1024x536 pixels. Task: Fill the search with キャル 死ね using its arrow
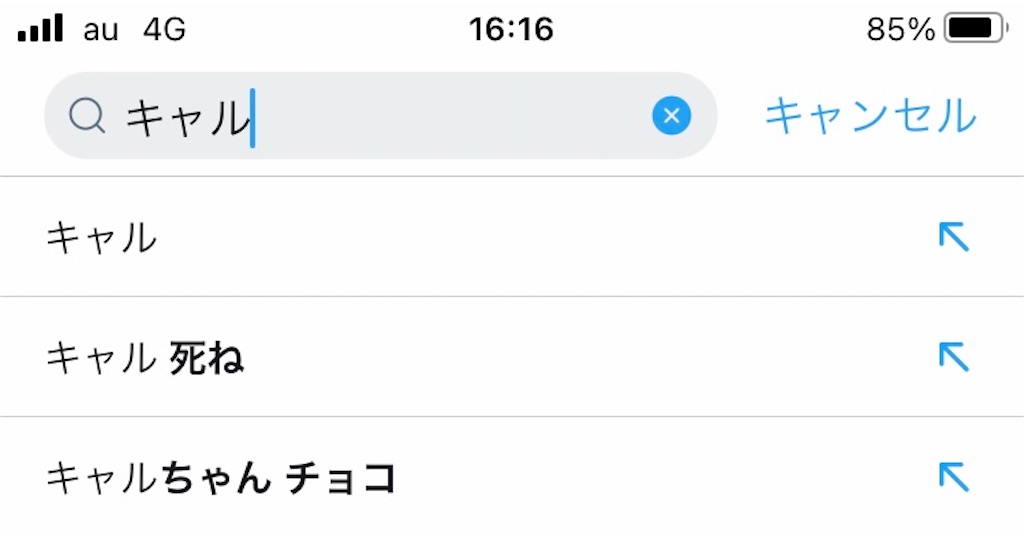(x=953, y=356)
